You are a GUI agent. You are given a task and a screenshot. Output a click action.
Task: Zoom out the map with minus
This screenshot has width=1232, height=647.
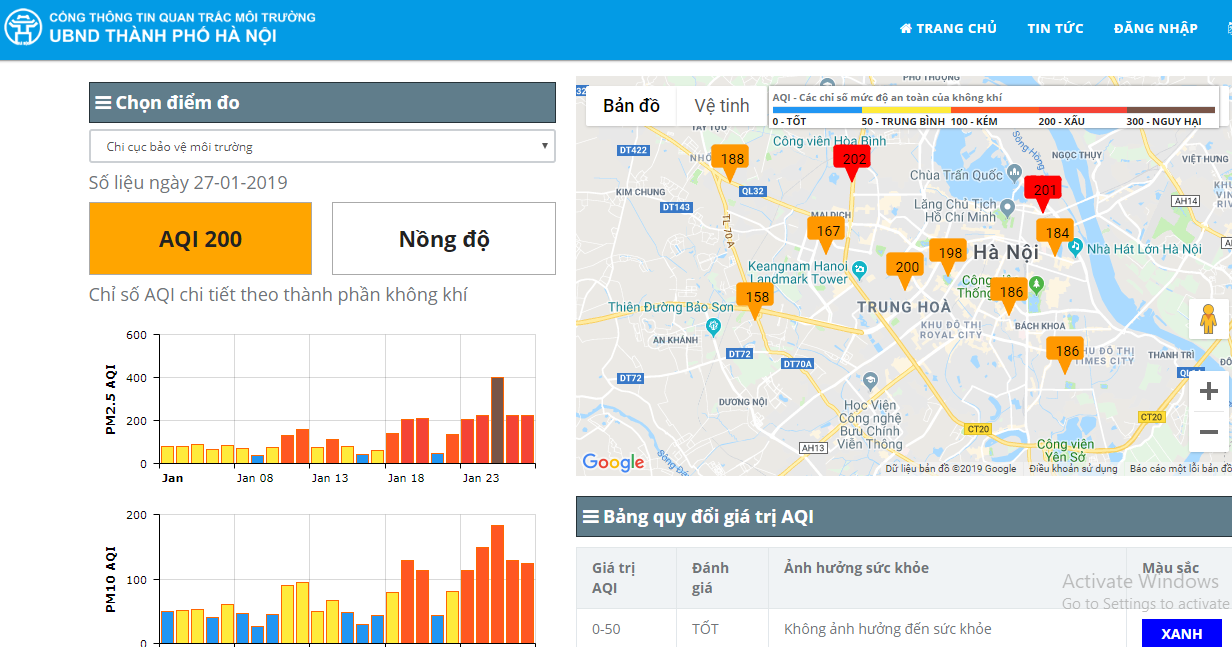pyautogui.click(x=1208, y=432)
